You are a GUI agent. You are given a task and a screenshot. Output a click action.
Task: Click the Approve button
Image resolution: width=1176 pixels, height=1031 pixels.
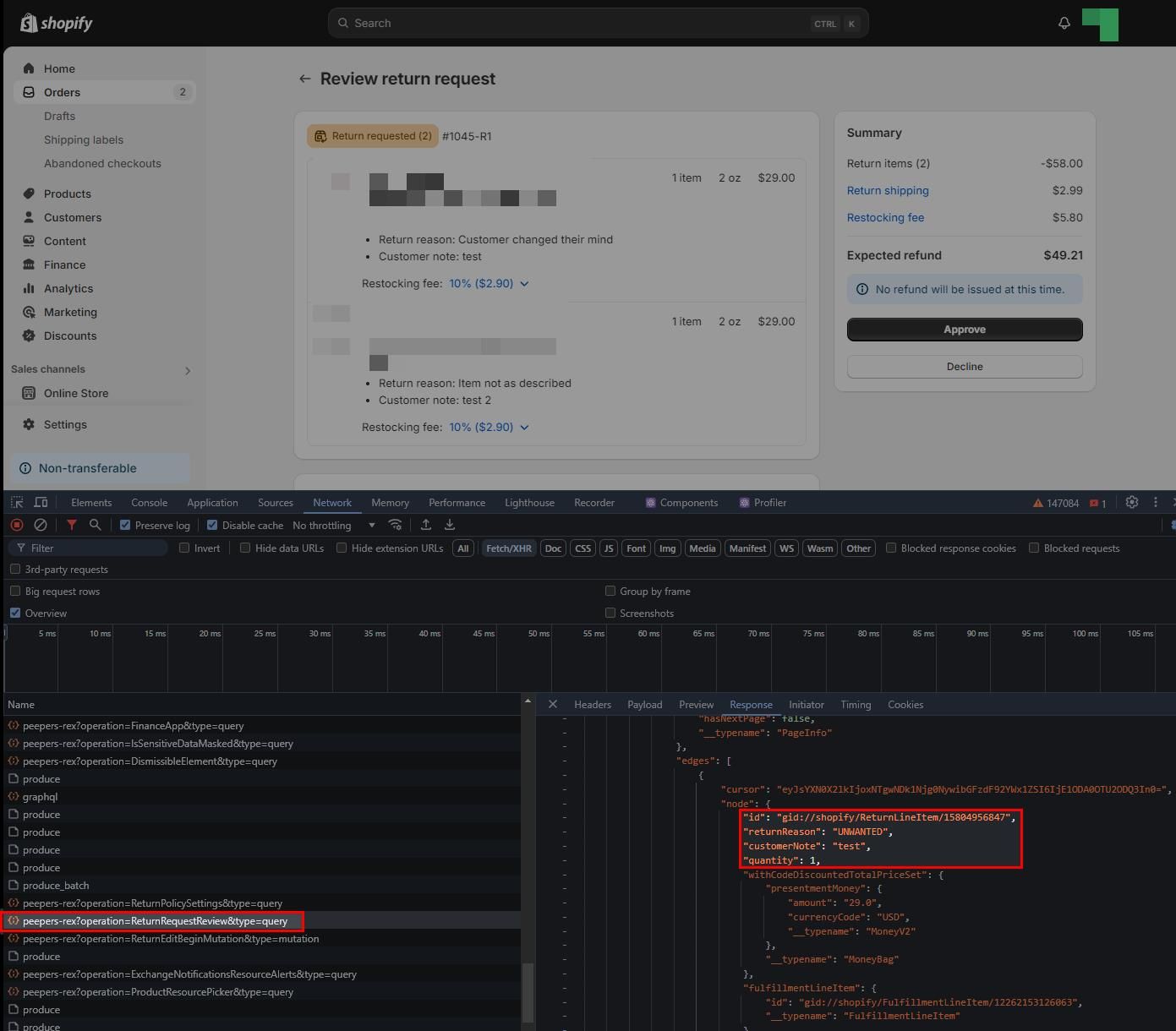pos(964,330)
